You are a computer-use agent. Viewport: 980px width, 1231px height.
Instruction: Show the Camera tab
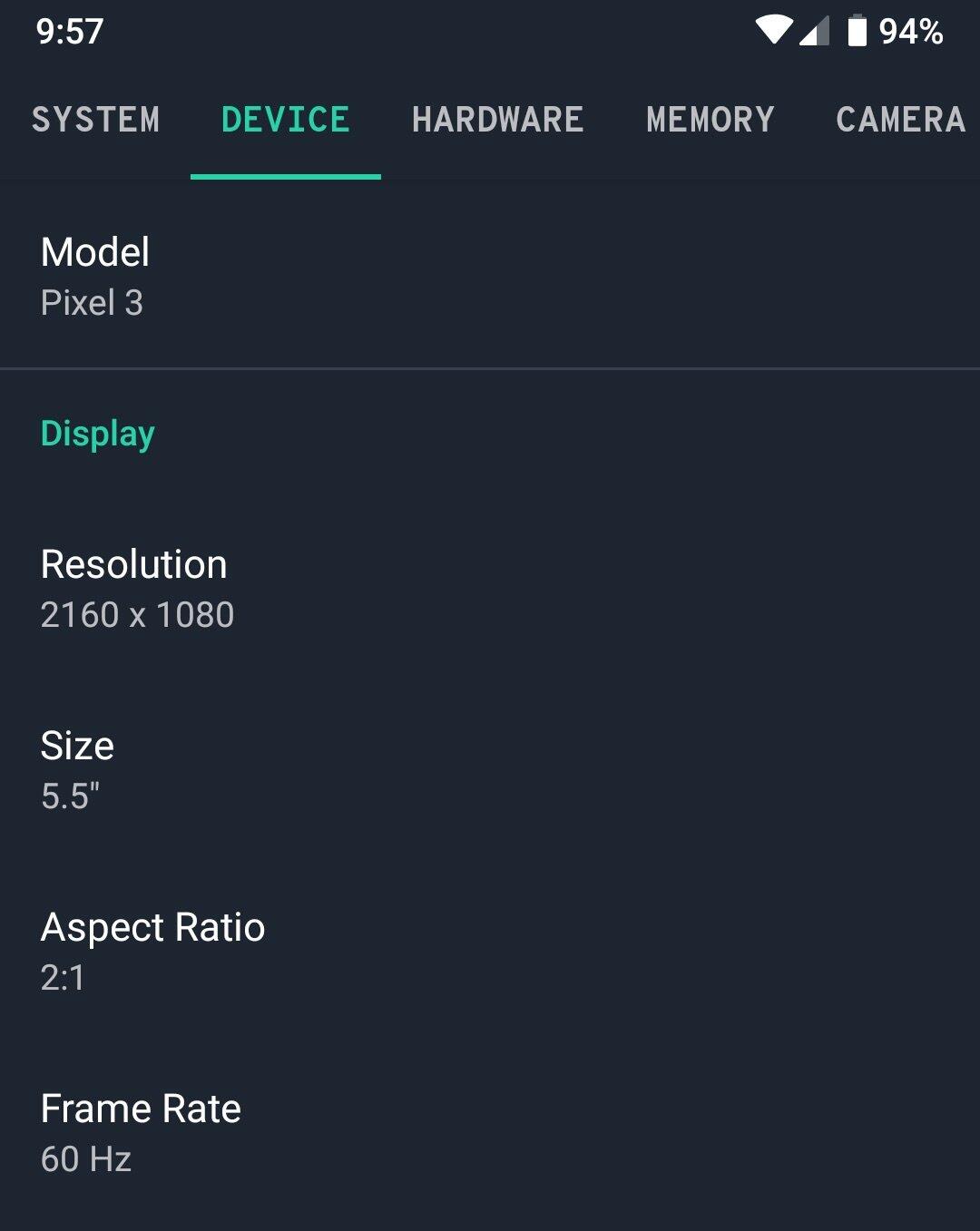pos(900,120)
